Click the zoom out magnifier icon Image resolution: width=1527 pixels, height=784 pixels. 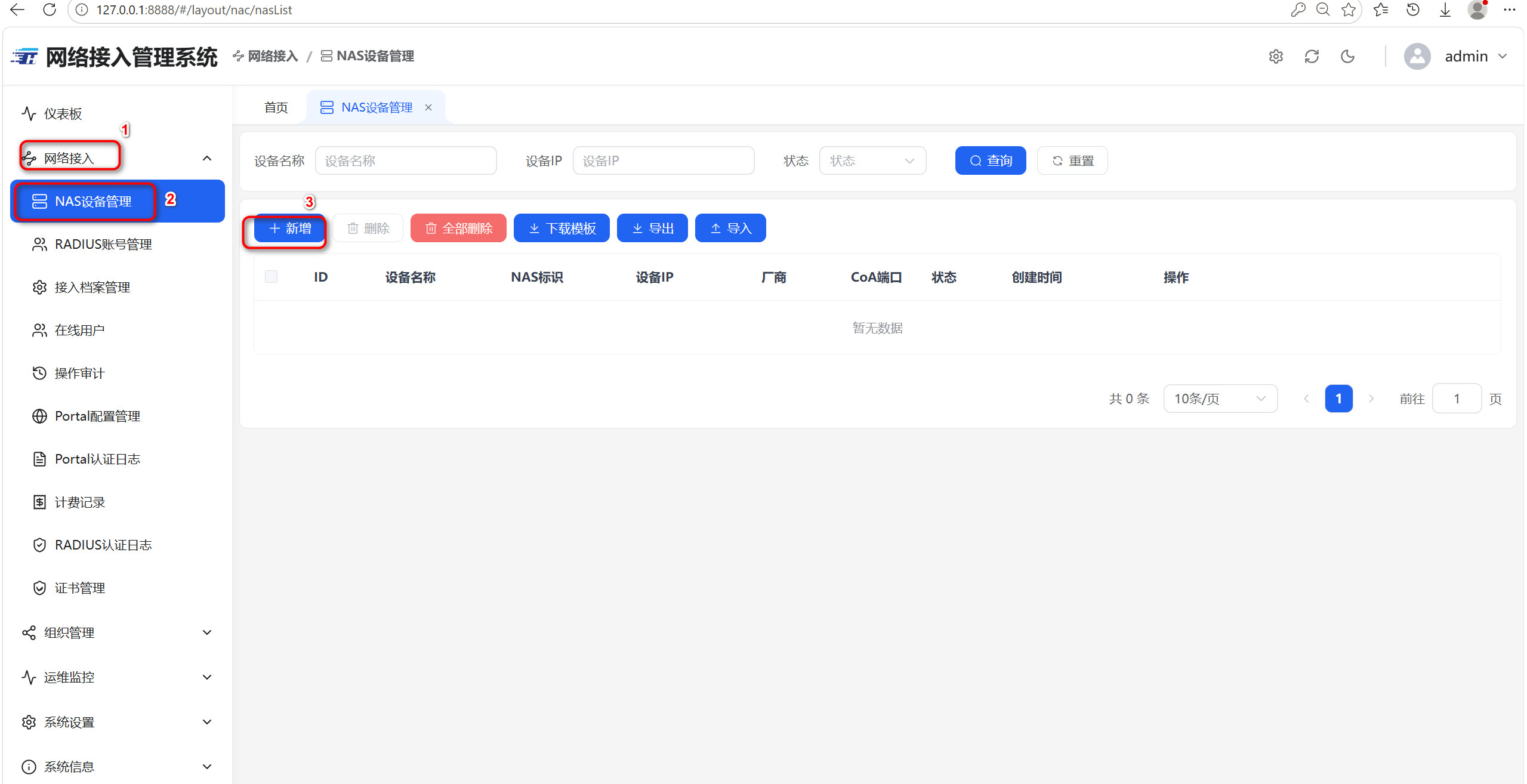tap(1323, 10)
